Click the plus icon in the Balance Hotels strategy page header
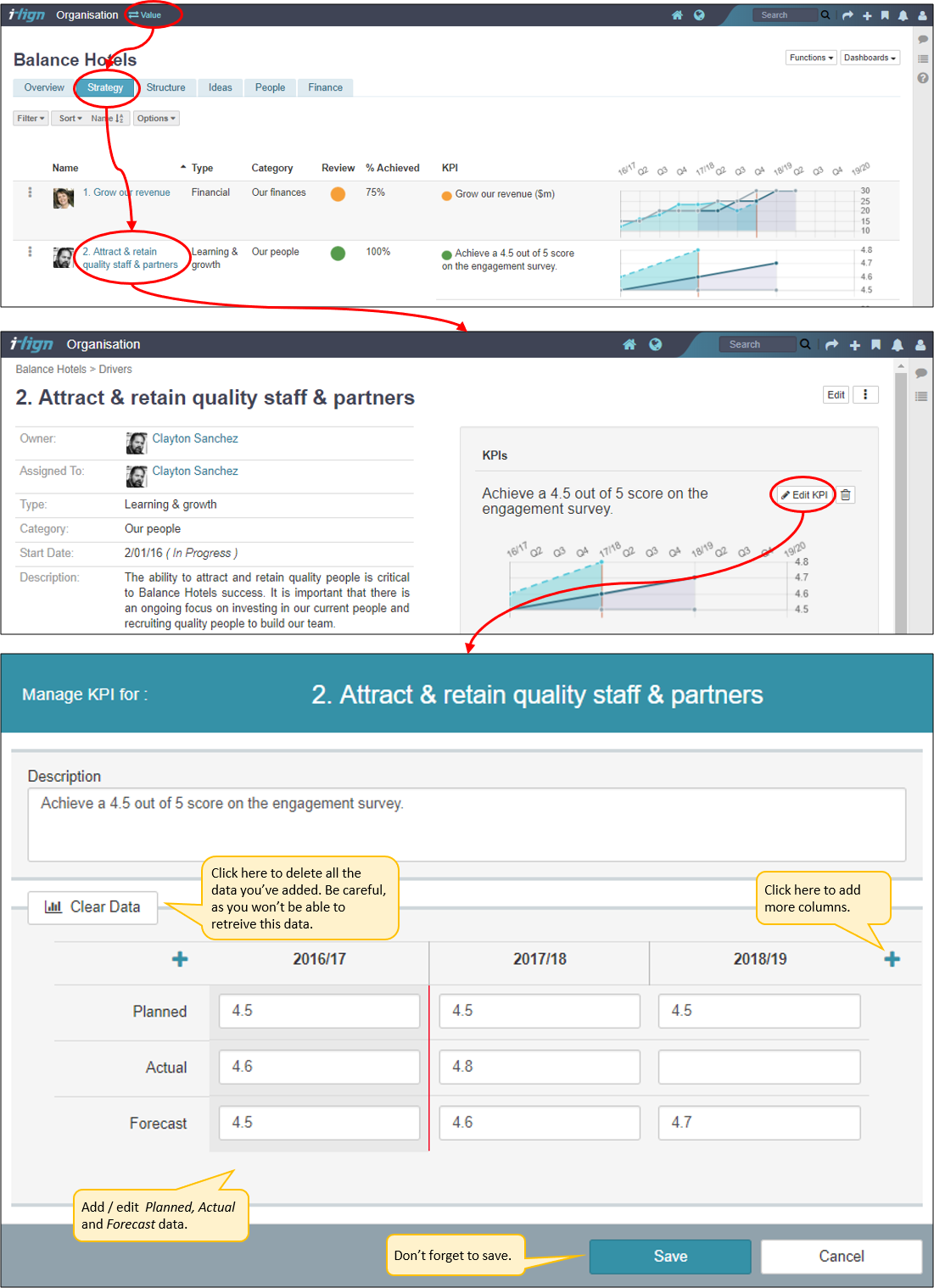 (867, 16)
